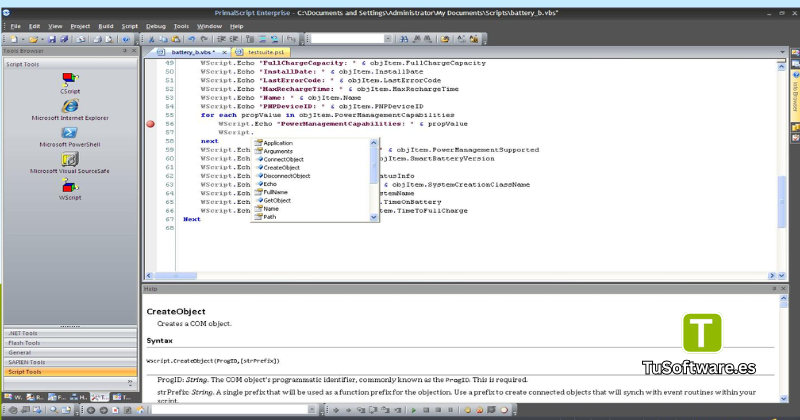Viewport: 800px width, 420px height.
Task: Click browser Back arrow in bottom toolbar
Action: (90, 410)
